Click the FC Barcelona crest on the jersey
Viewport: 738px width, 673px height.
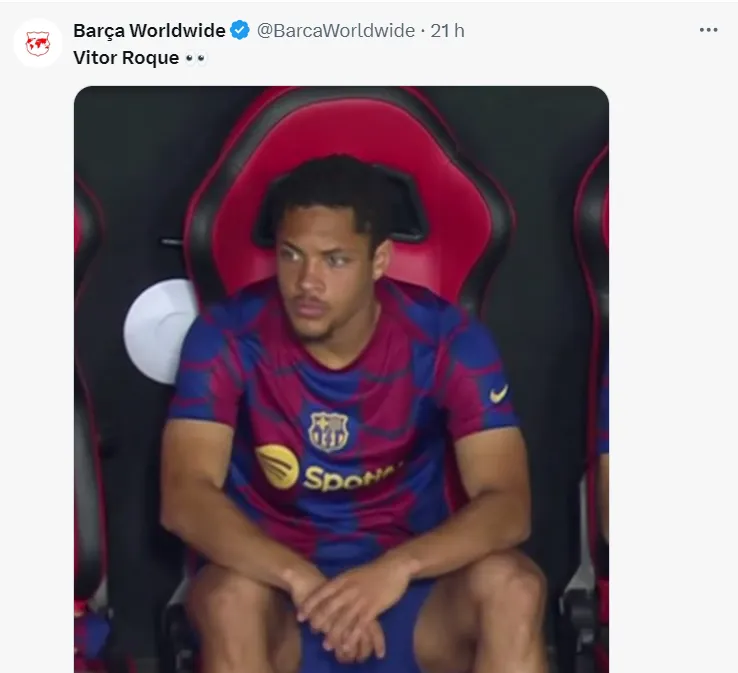pyautogui.click(x=328, y=430)
